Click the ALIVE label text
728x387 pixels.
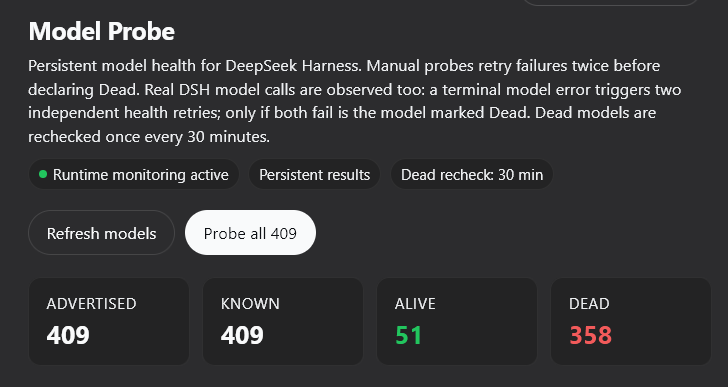pos(415,303)
